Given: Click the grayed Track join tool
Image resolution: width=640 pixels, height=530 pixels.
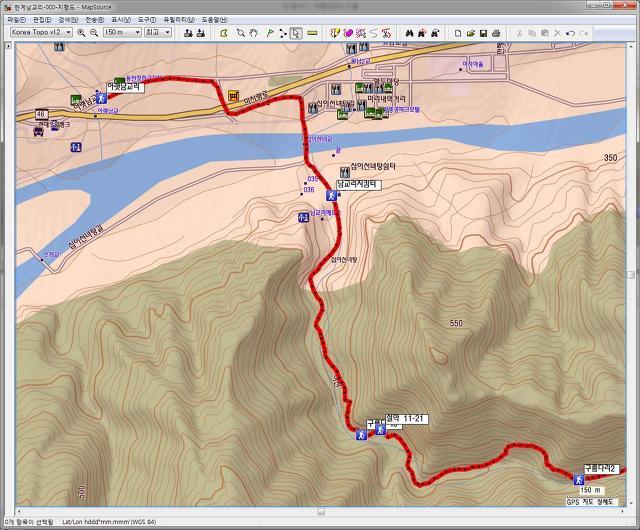Looking at the screenshot, I should click(373, 33).
